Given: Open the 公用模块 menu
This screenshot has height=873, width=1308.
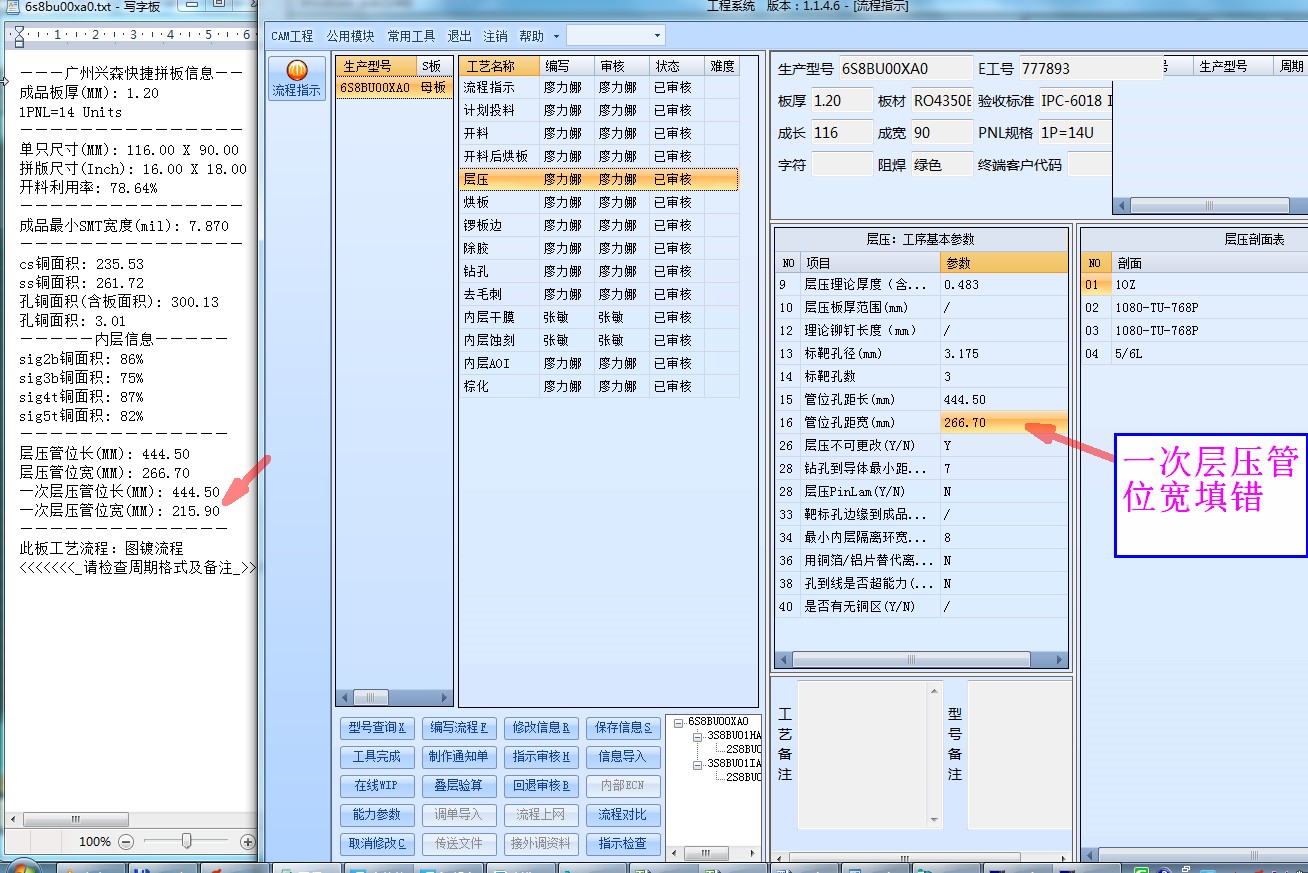Looking at the screenshot, I should pyautogui.click(x=350, y=36).
